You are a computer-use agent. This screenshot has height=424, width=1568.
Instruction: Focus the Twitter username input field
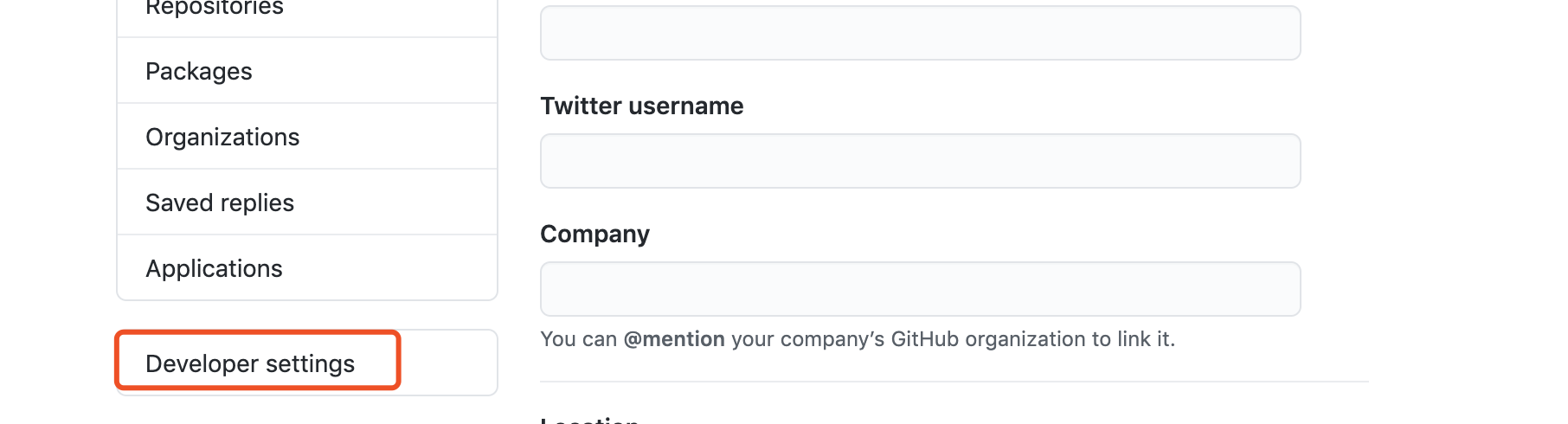(x=920, y=161)
